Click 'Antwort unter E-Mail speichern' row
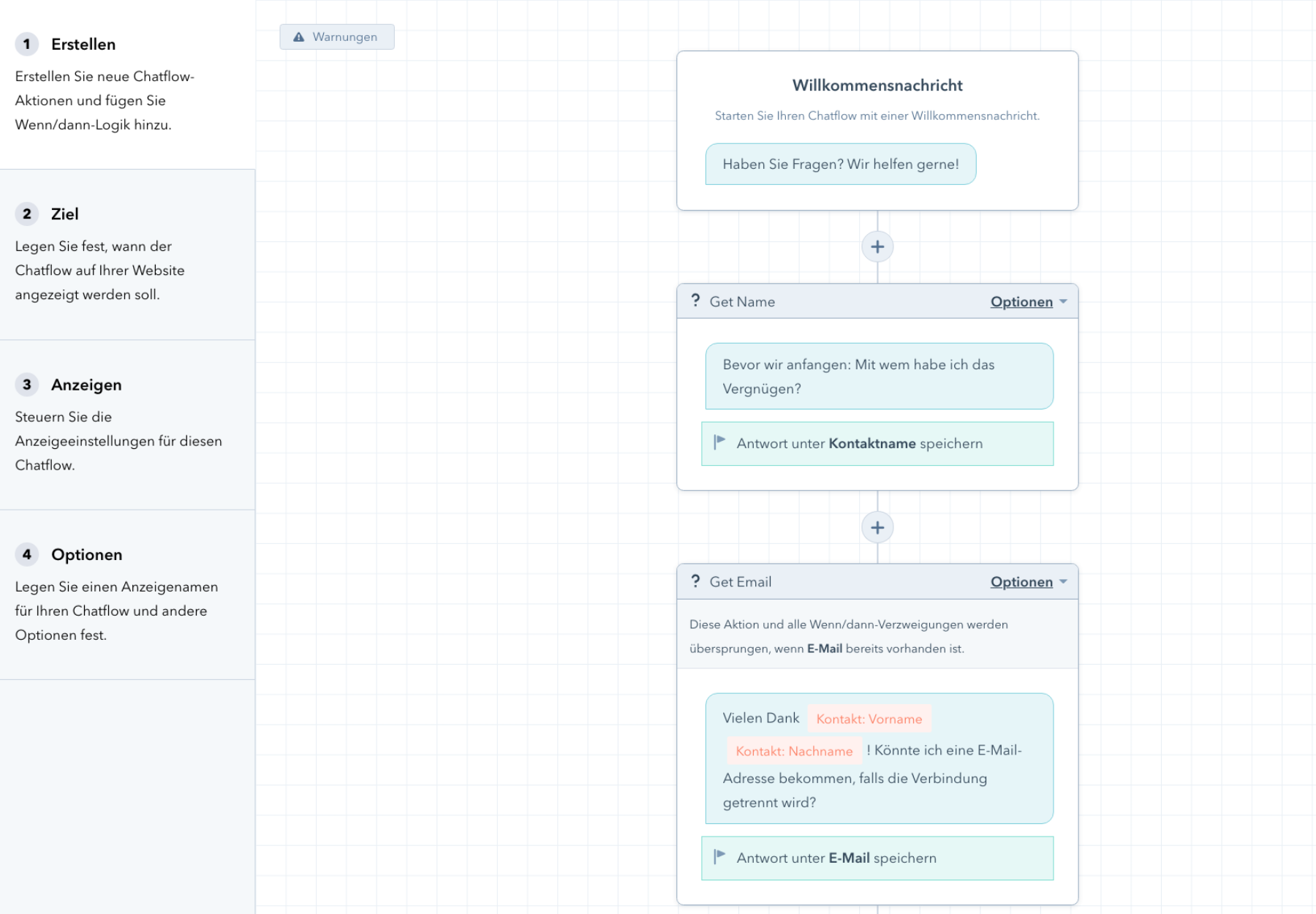 (877, 858)
